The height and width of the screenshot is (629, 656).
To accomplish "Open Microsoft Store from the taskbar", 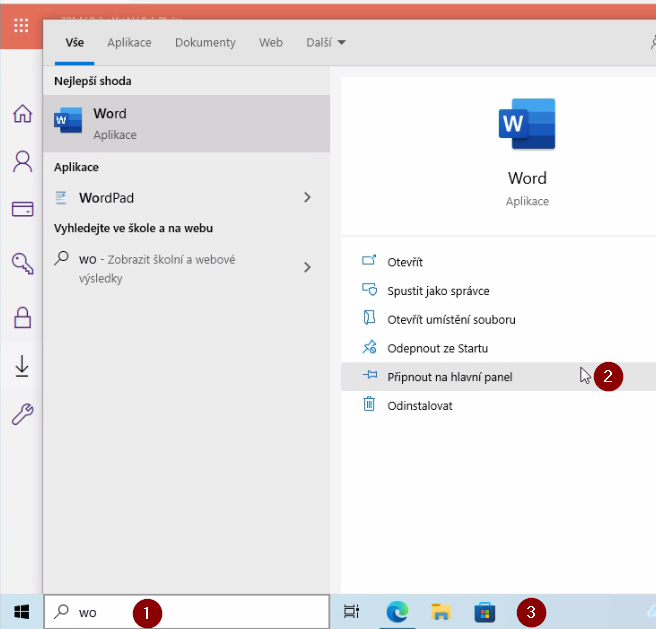I will click(x=484, y=613).
